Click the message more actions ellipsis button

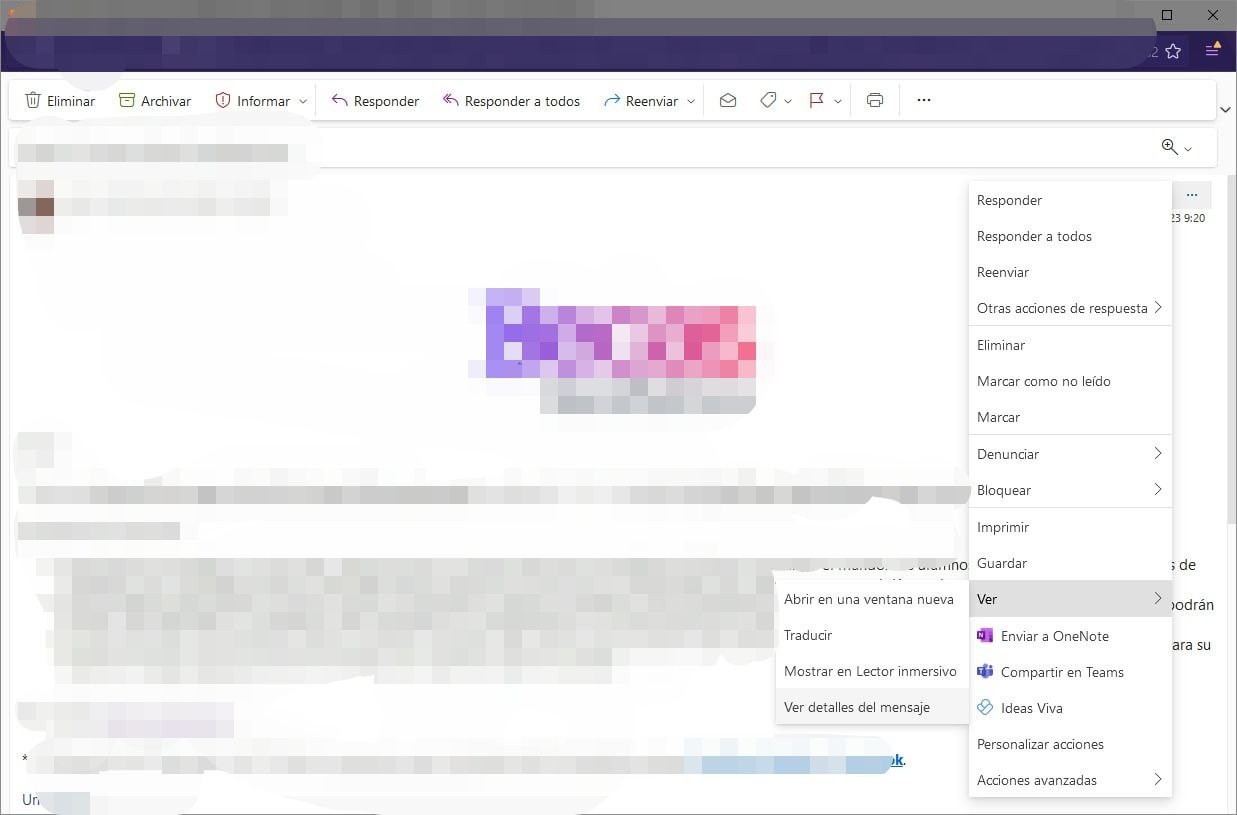1192,195
